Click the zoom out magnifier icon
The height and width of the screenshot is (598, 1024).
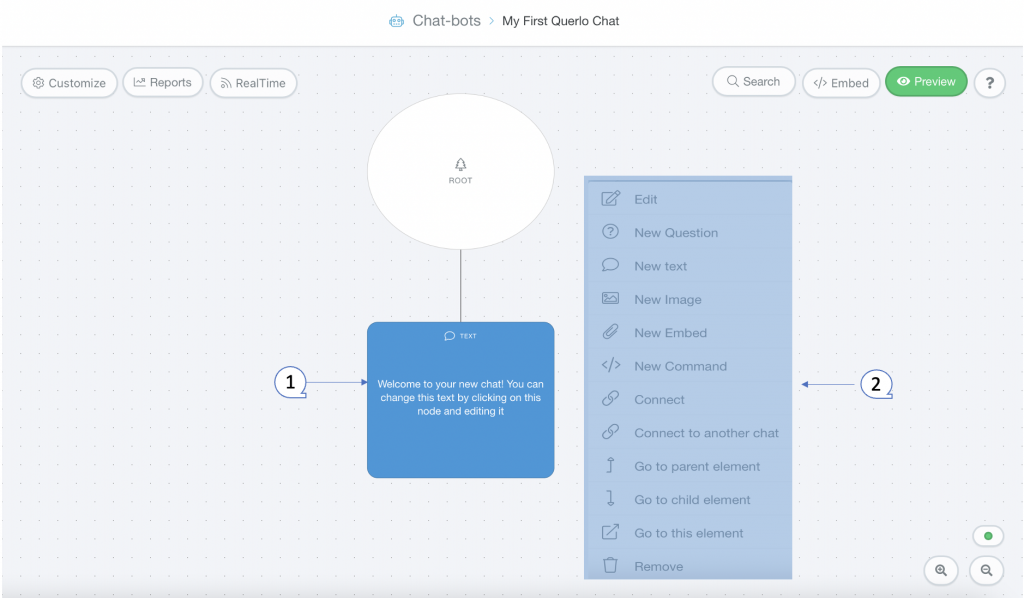point(986,570)
